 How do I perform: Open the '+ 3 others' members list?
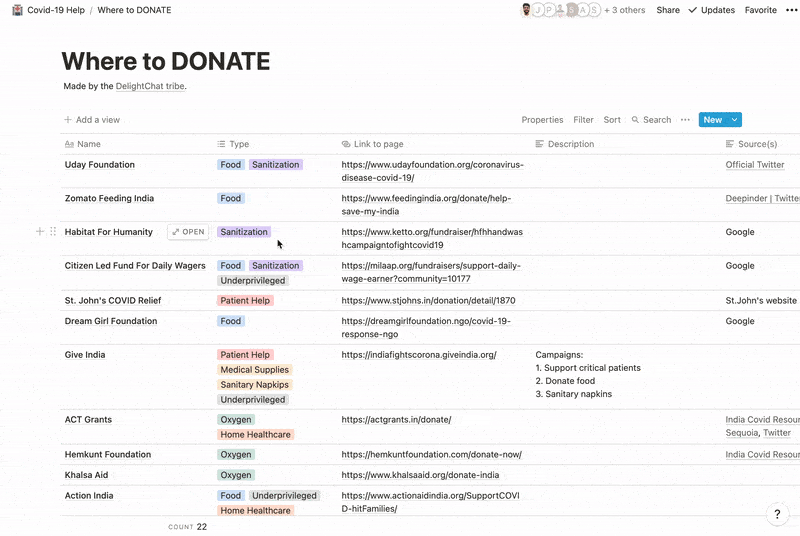point(625,10)
